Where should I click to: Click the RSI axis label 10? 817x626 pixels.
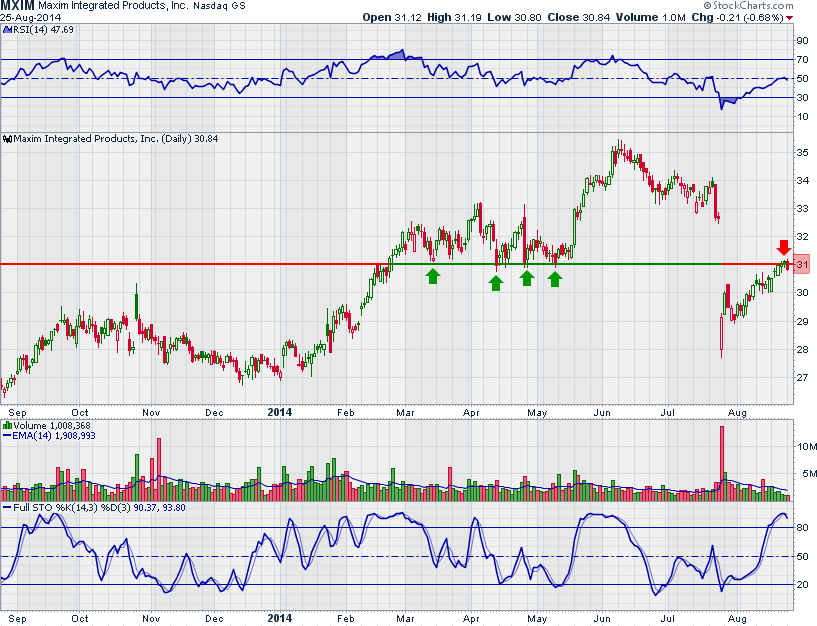(802, 117)
